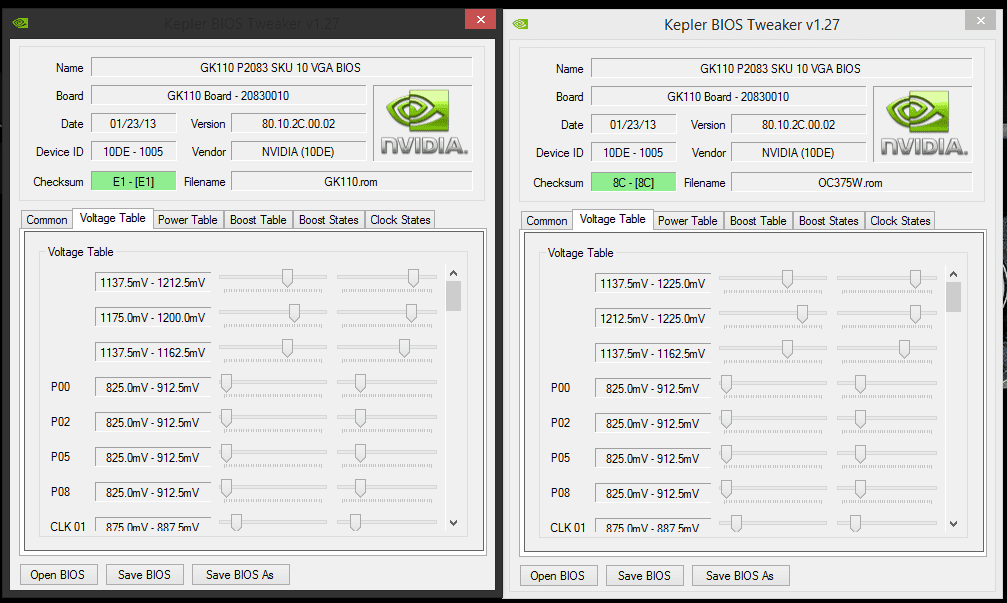Click the NVIDIA logo image in the right window
Viewport: 1007px width, 603px height.
click(923, 124)
